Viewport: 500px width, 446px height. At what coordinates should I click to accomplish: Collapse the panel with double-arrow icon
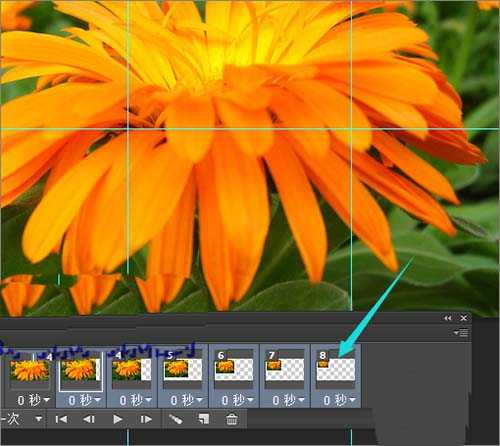coord(448,318)
